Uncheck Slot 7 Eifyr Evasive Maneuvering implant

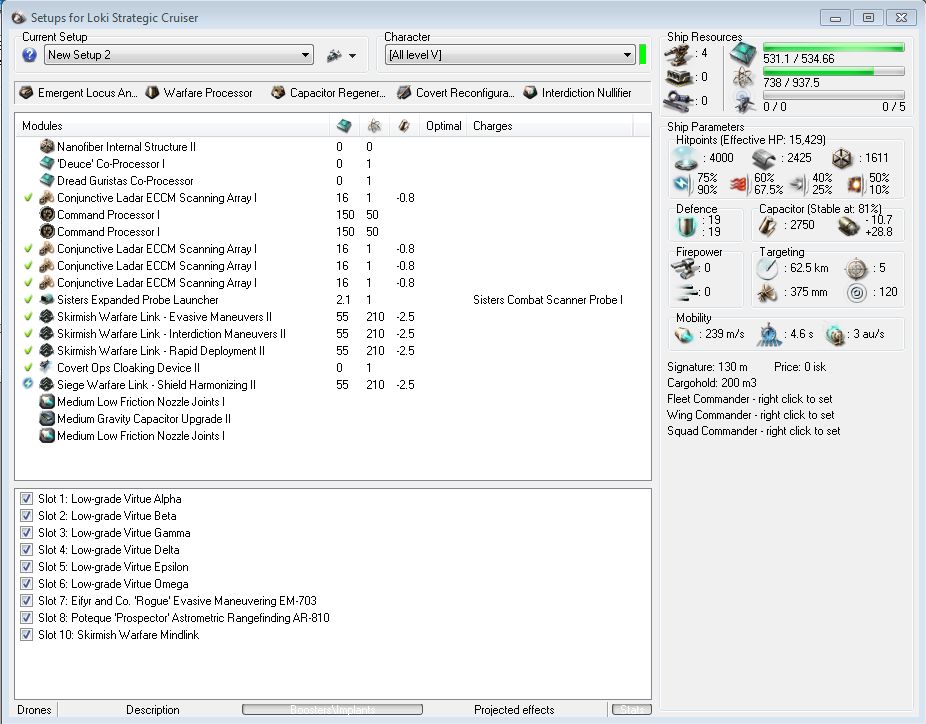pyautogui.click(x=27, y=601)
